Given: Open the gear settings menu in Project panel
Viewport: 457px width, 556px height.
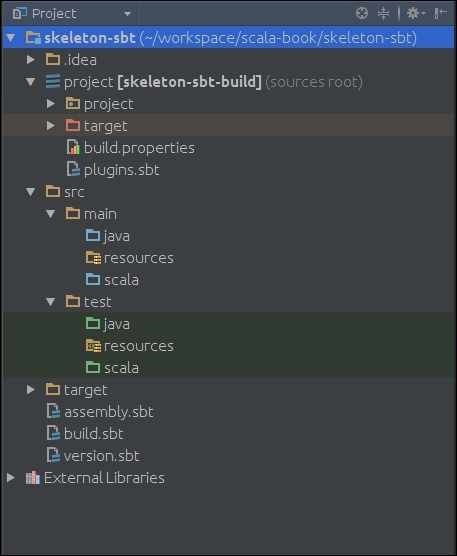Looking at the screenshot, I should click(x=416, y=13).
